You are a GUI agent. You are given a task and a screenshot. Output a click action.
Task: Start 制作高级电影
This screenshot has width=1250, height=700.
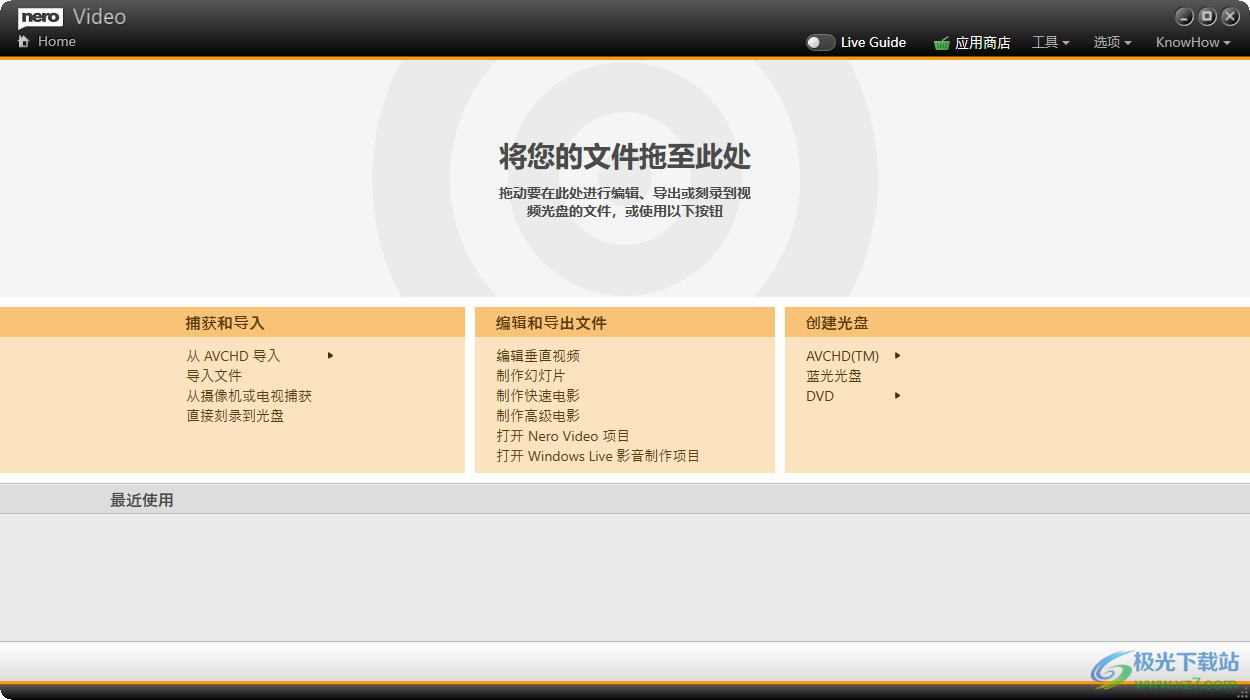point(538,416)
